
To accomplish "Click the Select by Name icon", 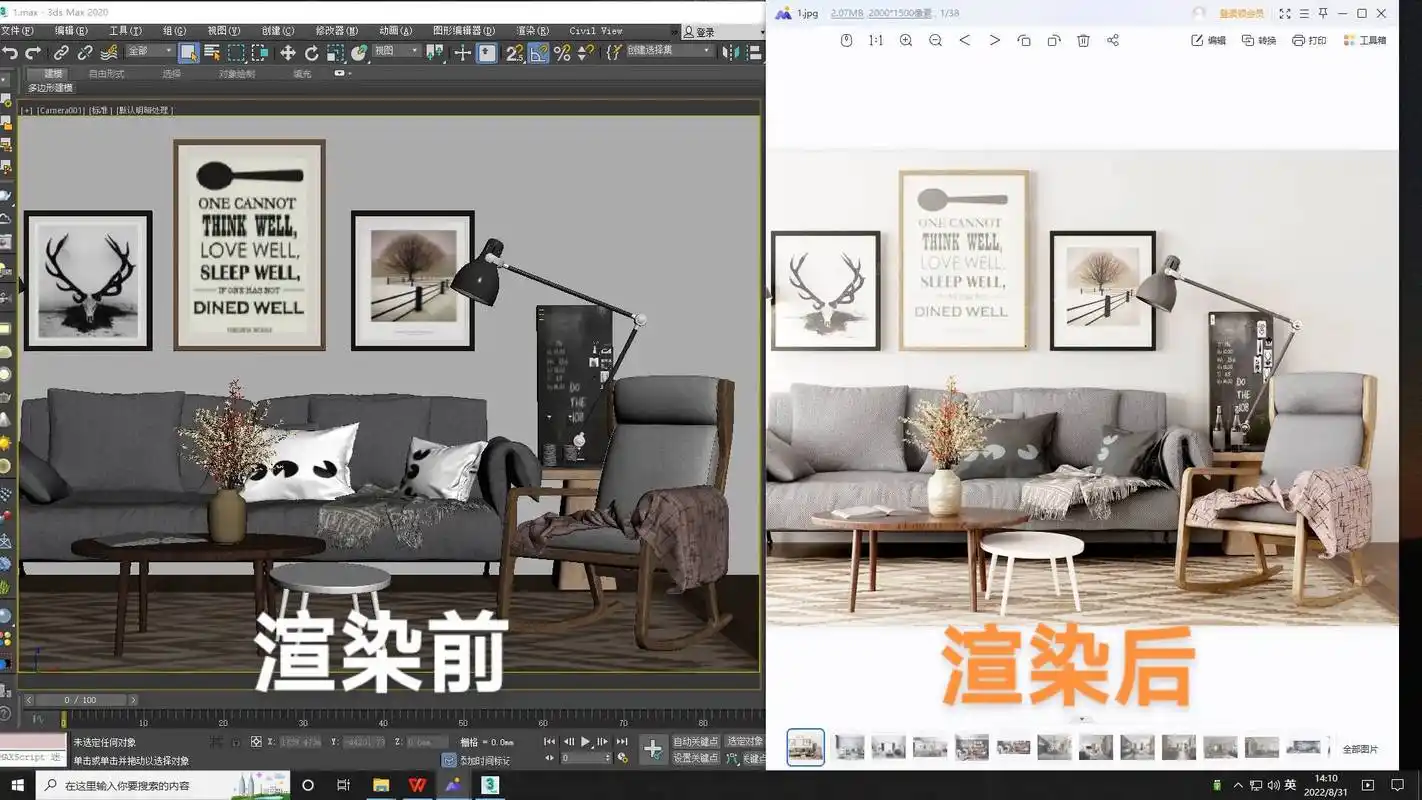I will 212,53.
